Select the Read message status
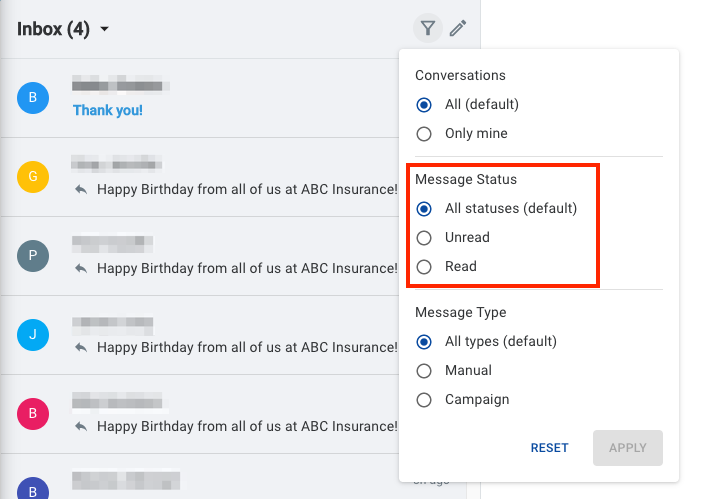Screen dimensions: 711x499 424,267
